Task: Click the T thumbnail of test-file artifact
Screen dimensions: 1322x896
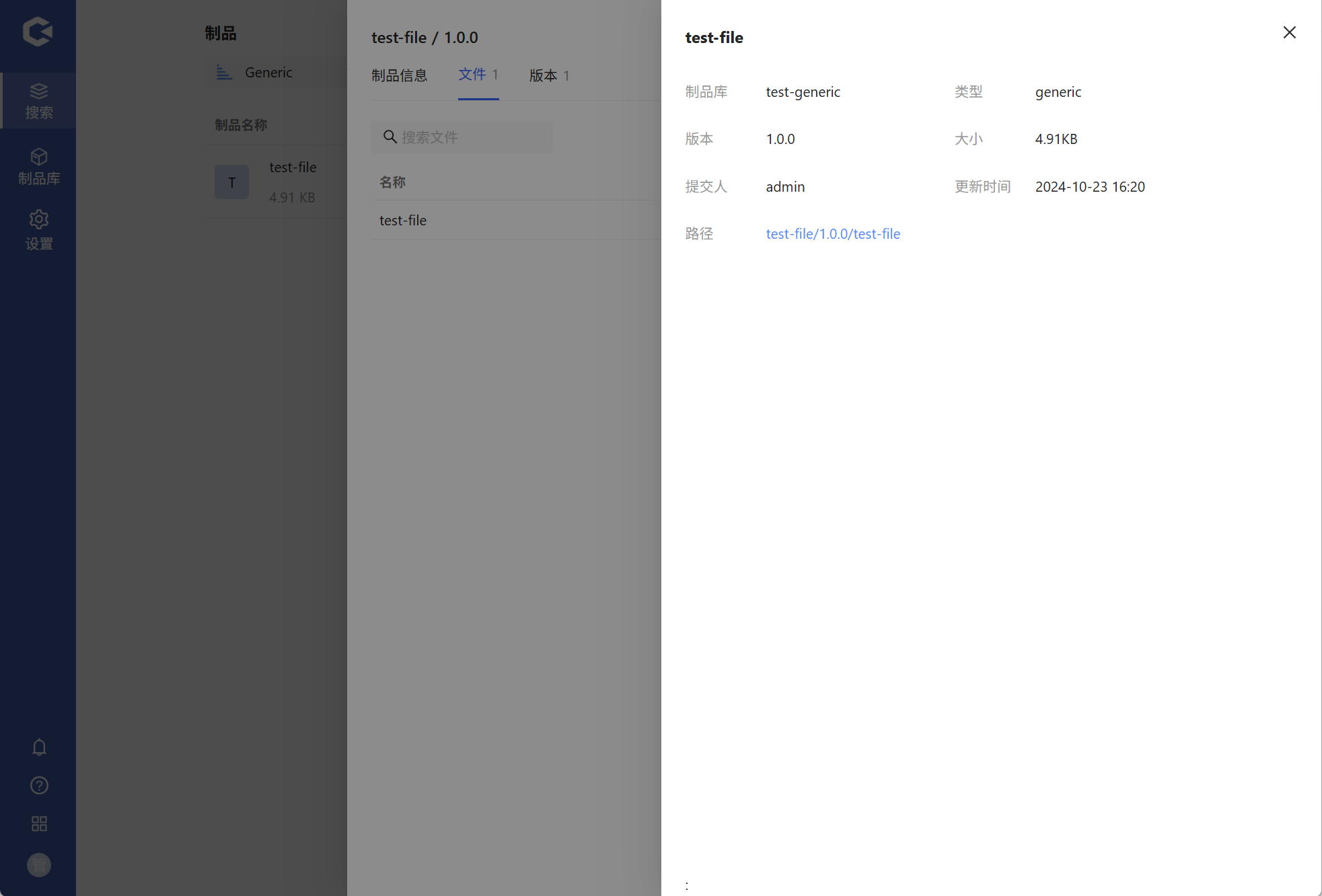Action: 231,182
